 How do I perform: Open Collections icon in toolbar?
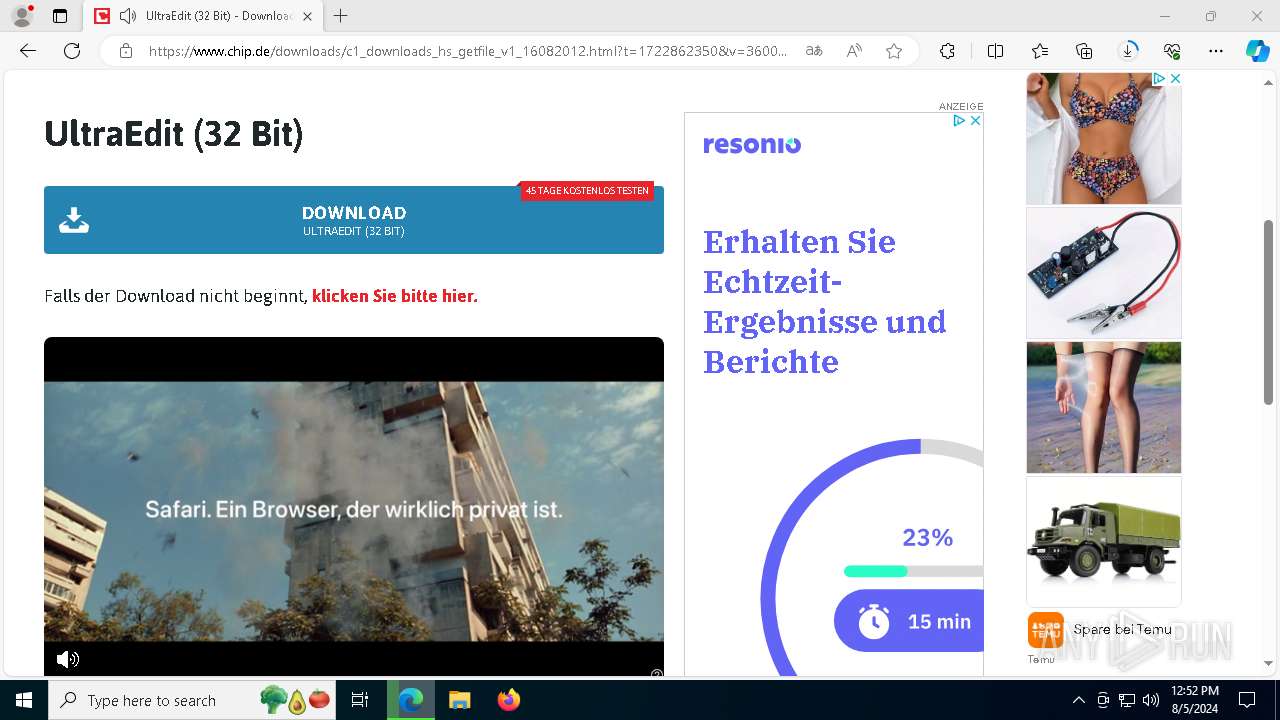tap(1084, 51)
